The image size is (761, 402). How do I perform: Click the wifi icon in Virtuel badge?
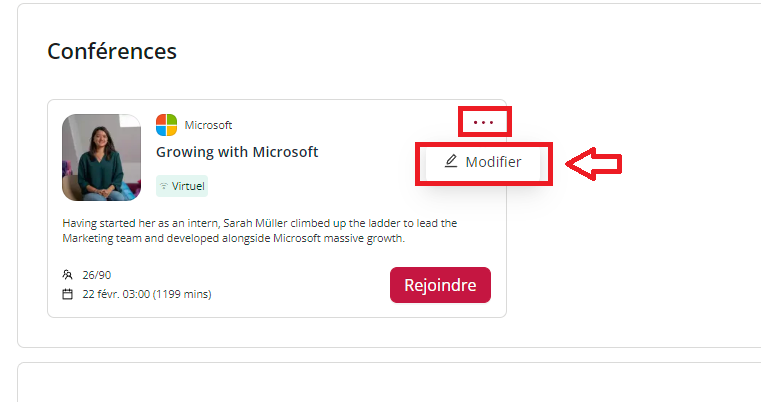(164, 186)
